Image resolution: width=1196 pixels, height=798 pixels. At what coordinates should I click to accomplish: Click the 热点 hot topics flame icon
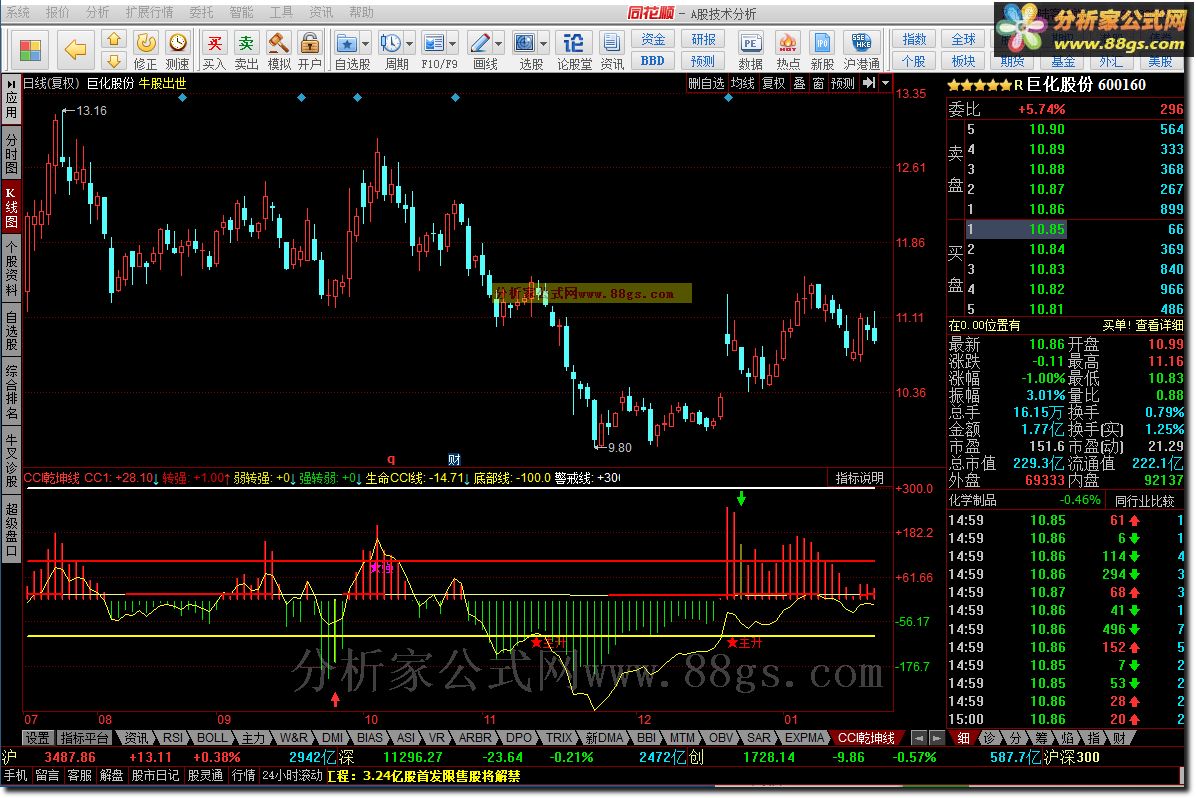tap(787, 43)
